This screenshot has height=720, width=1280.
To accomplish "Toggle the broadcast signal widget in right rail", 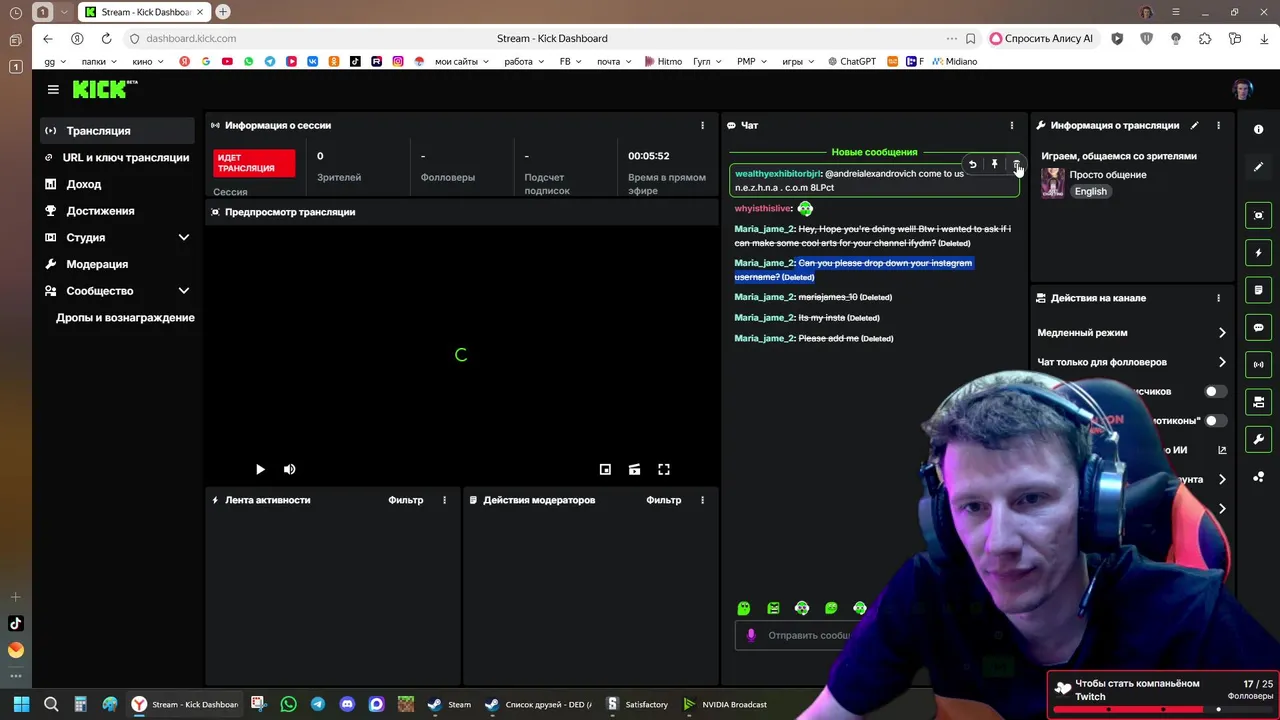I will coord(1259,365).
